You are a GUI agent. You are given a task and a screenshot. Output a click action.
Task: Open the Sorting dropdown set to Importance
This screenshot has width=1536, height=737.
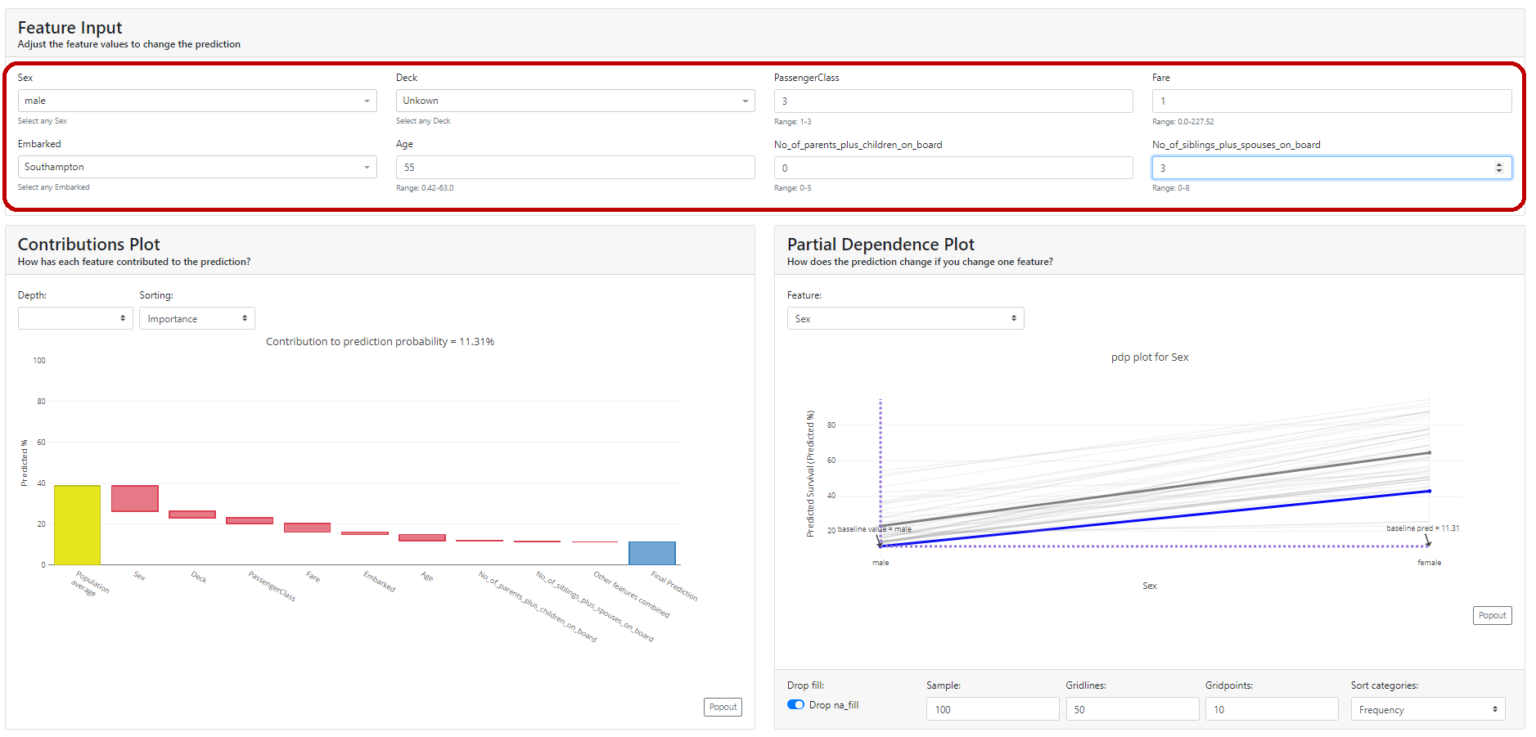pyautogui.click(x=197, y=318)
